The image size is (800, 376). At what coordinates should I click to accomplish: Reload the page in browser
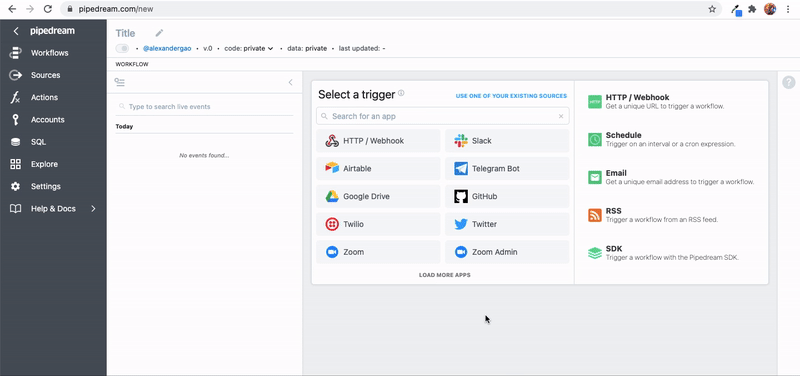pyautogui.click(x=47, y=9)
